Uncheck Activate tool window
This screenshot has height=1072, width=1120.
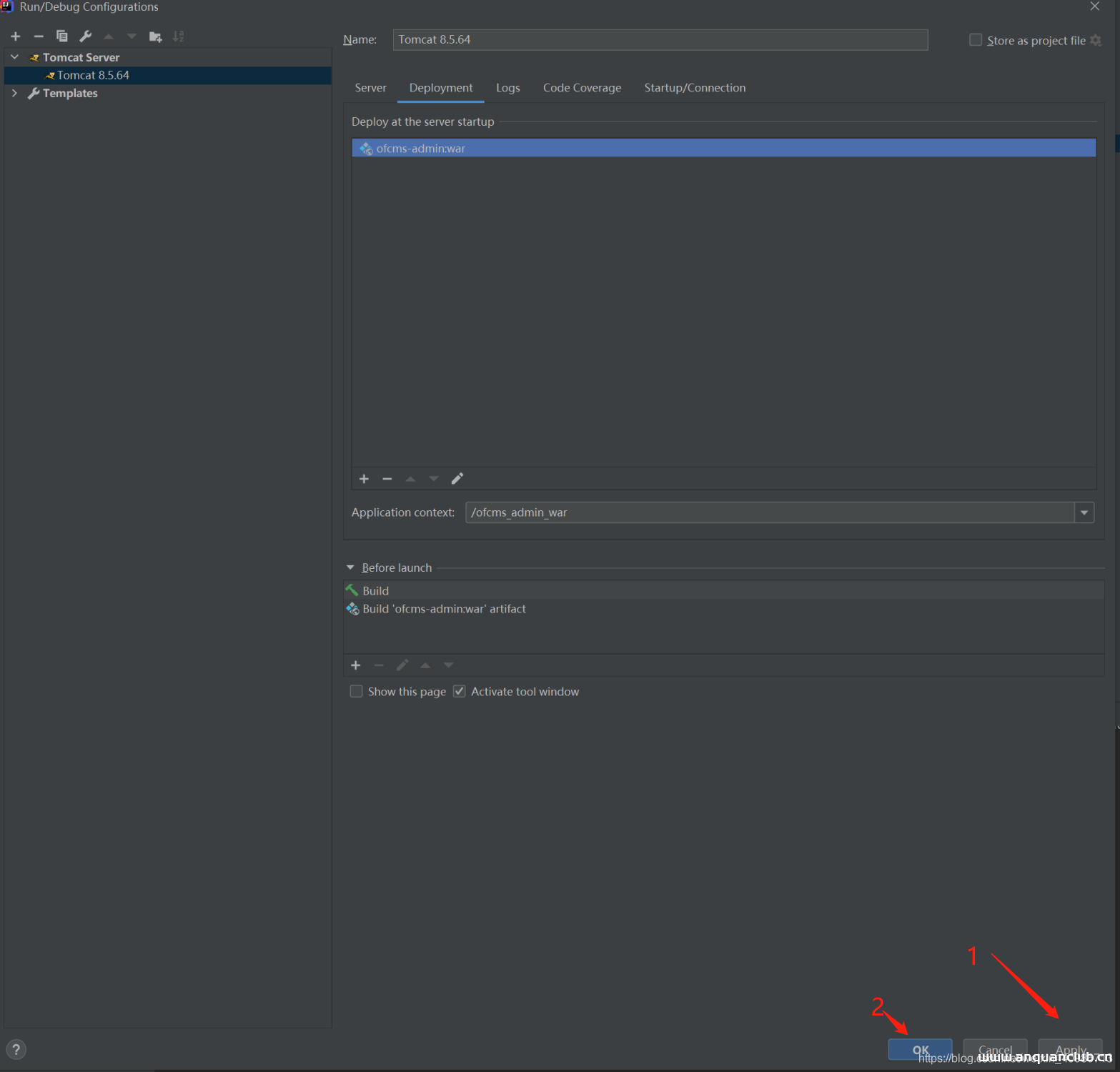tap(460, 692)
